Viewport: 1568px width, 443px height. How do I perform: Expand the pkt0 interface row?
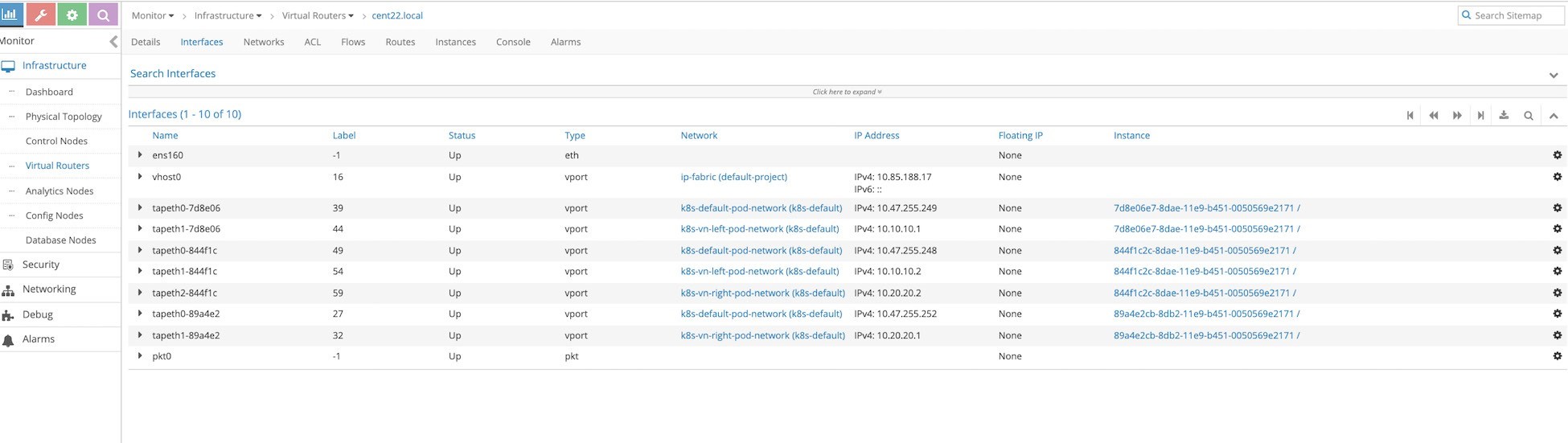coord(140,355)
